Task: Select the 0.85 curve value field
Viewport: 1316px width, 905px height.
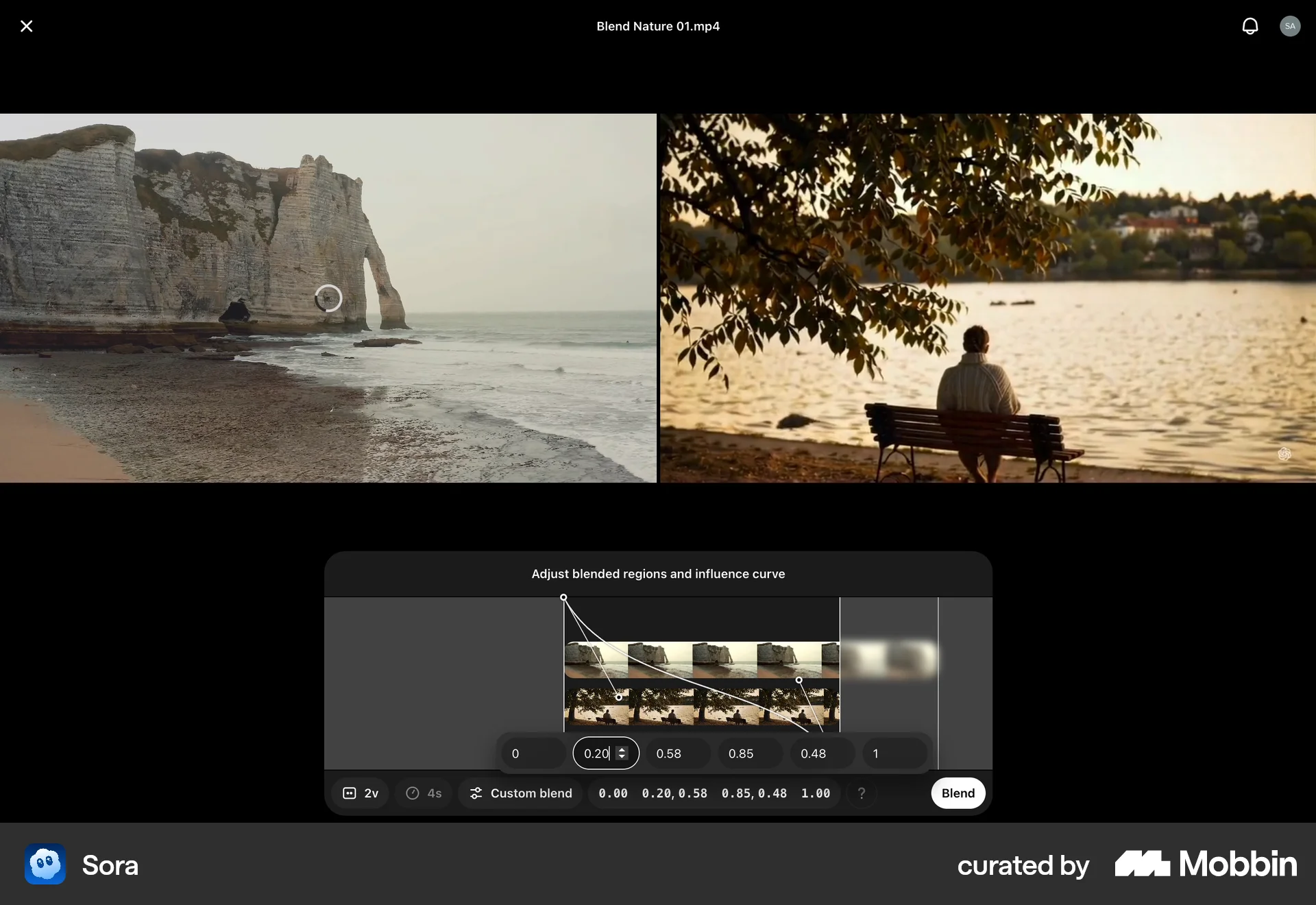Action: pyautogui.click(x=749, y=753)
